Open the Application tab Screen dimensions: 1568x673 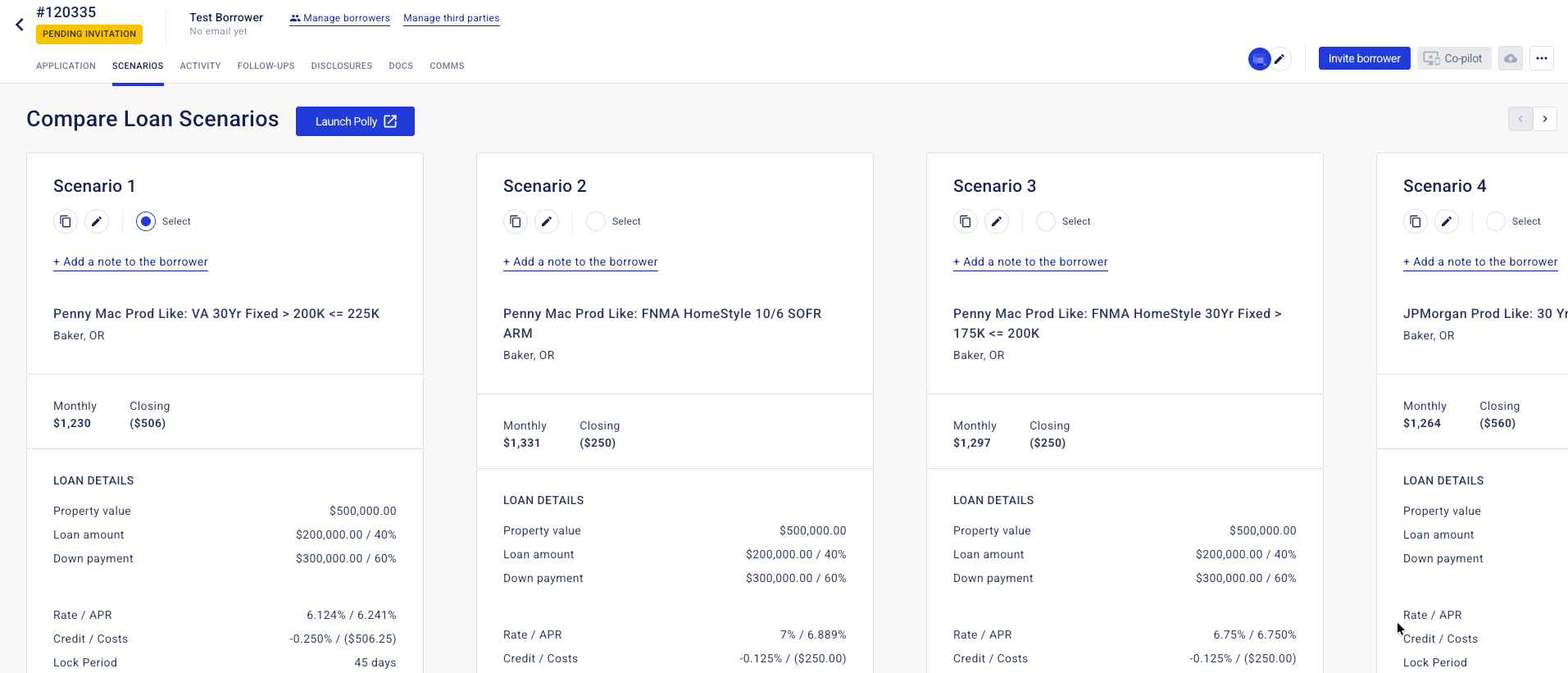point(66,66)
